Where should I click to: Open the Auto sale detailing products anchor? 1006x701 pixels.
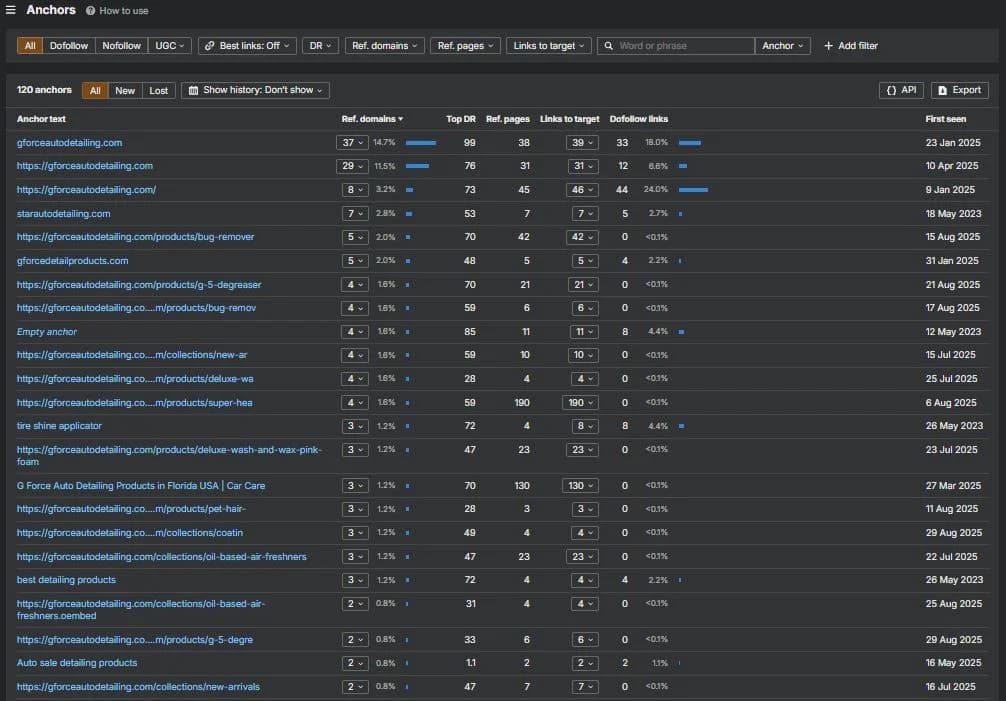[77, 663]
